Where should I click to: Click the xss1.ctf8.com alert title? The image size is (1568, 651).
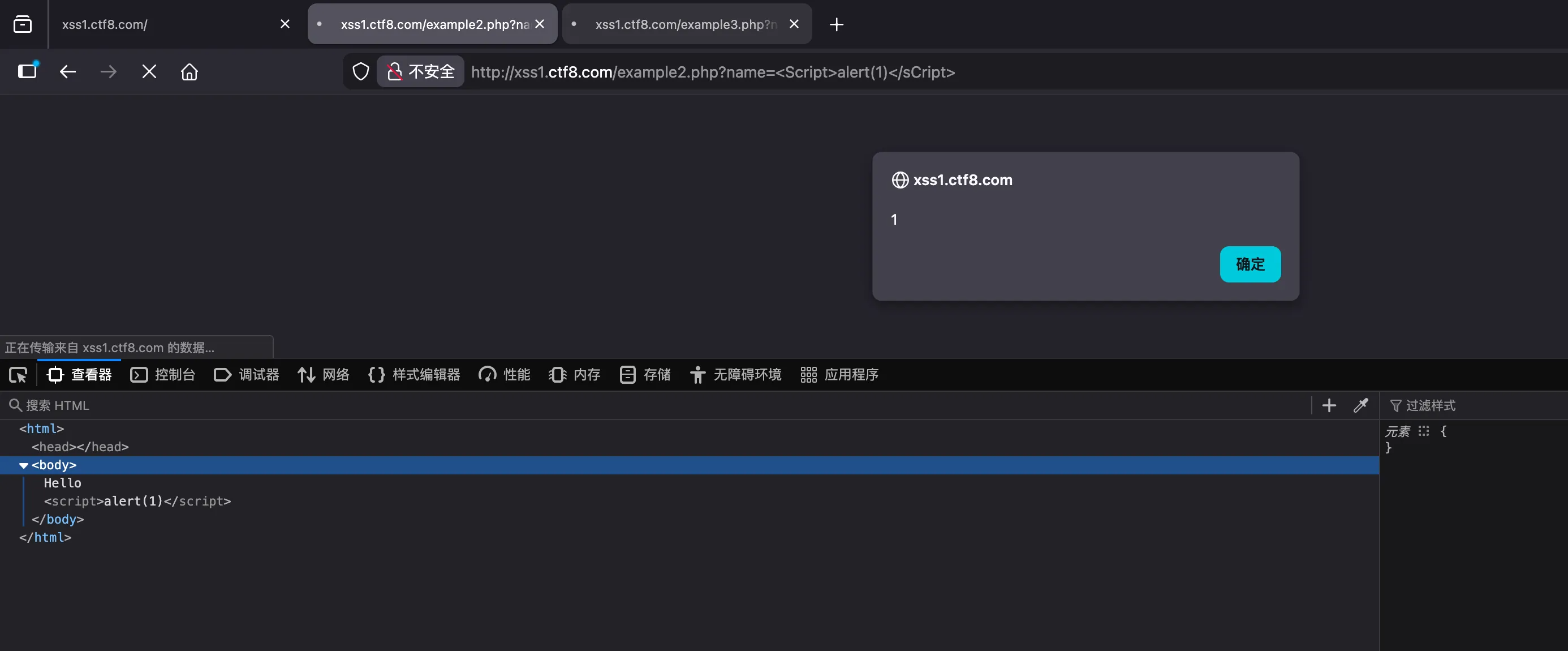[x=962, y=180]
